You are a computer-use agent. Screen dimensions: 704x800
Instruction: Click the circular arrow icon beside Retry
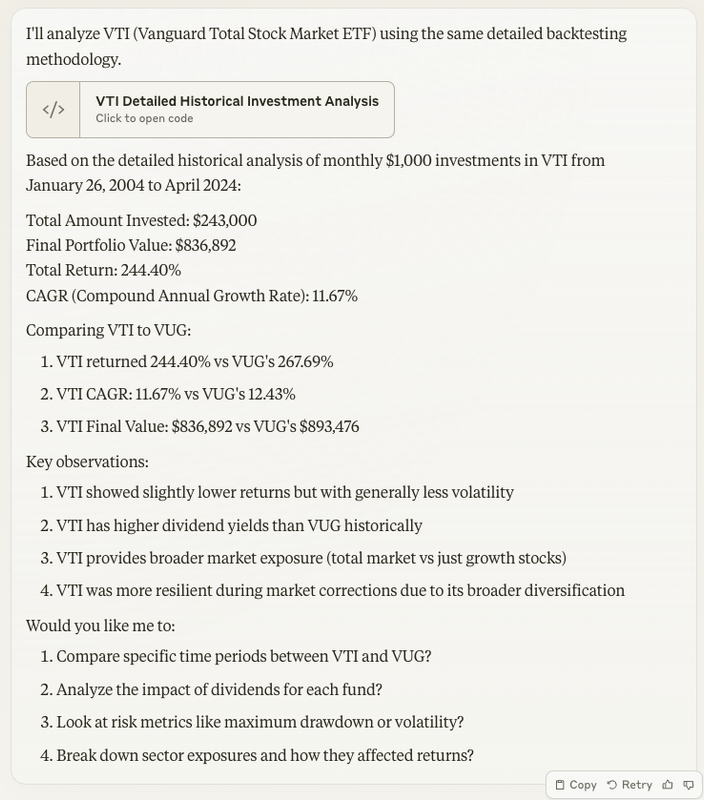612,785
